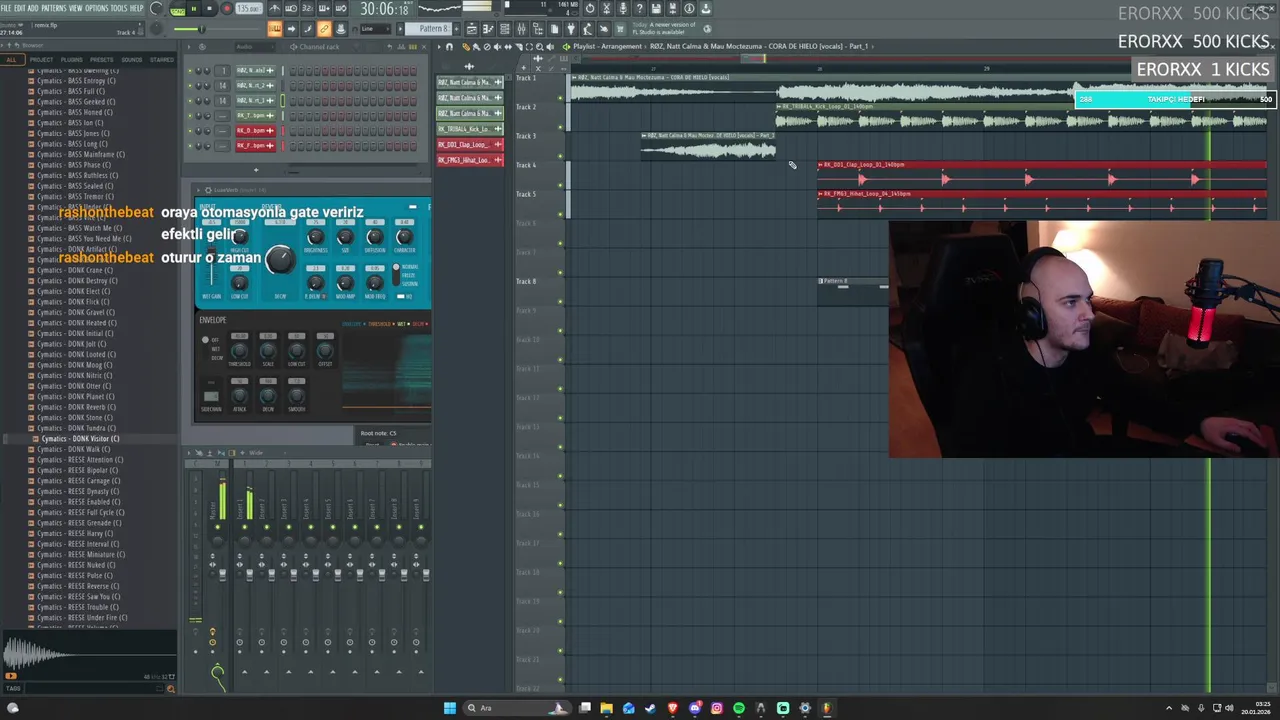Click the mixer Insert 1 volume fader
The height and width of the screenshot is (720, 1280).
[x=250, y=574]
